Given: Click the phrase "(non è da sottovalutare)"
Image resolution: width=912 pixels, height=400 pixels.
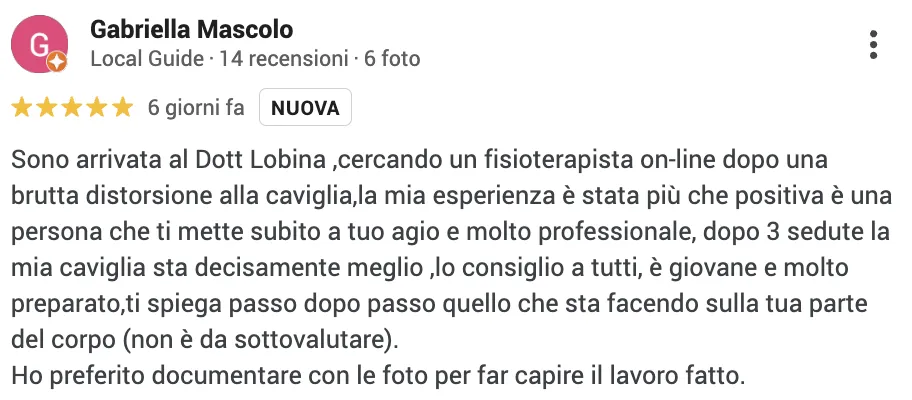Looking at the screenshot, I should tap(261, 340).
